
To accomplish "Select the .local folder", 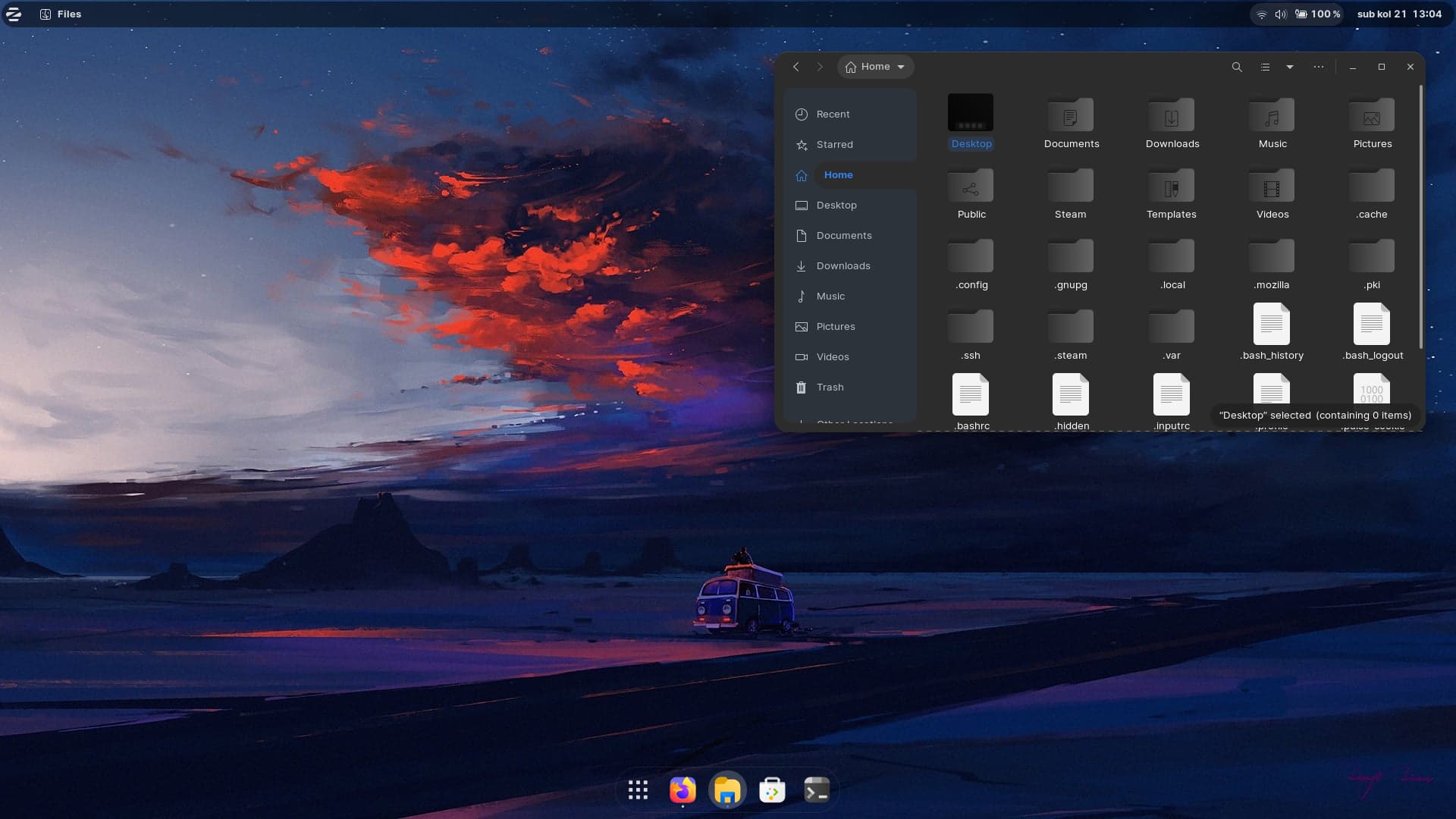I will 1171,256.
